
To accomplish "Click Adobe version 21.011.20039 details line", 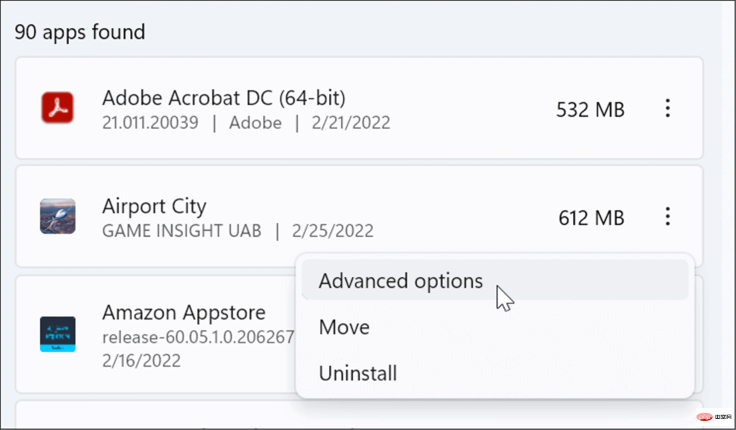I will point(246,123).
